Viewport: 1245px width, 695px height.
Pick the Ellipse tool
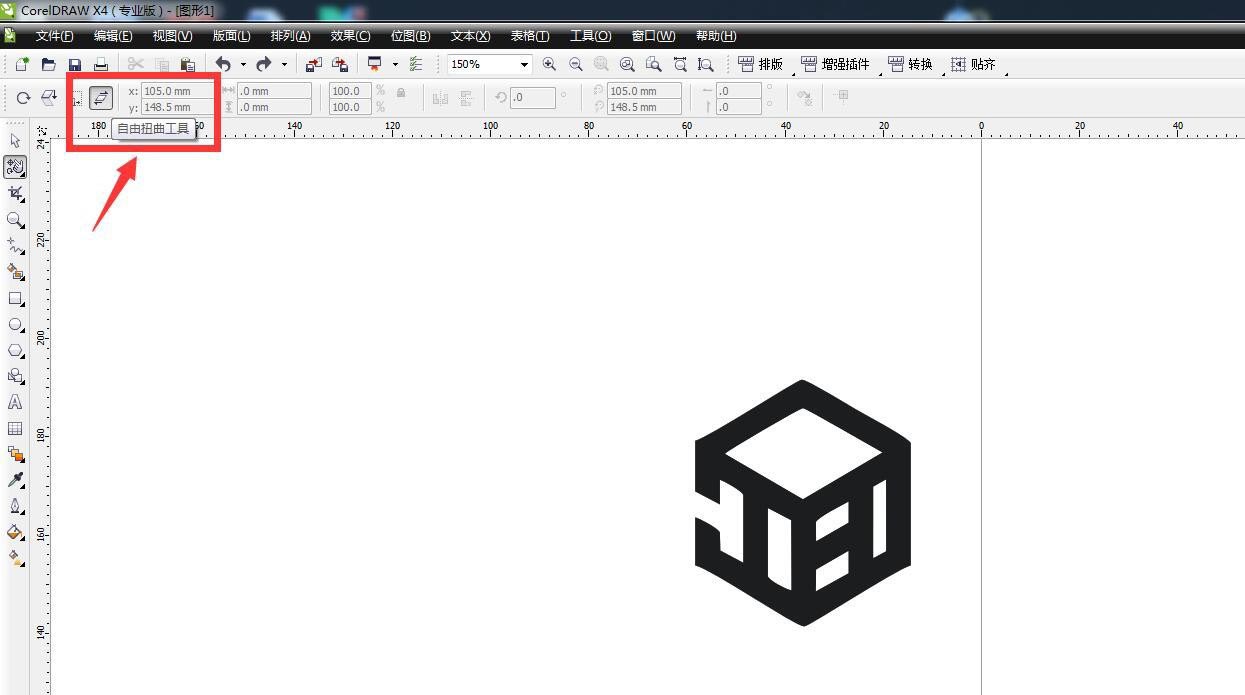(15, 324)
